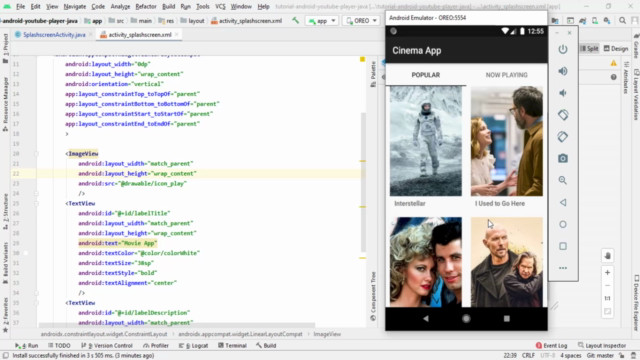The width and height of the screenshot is (640, 360).
Task: Open the File menu
Action: pos(20,7)
